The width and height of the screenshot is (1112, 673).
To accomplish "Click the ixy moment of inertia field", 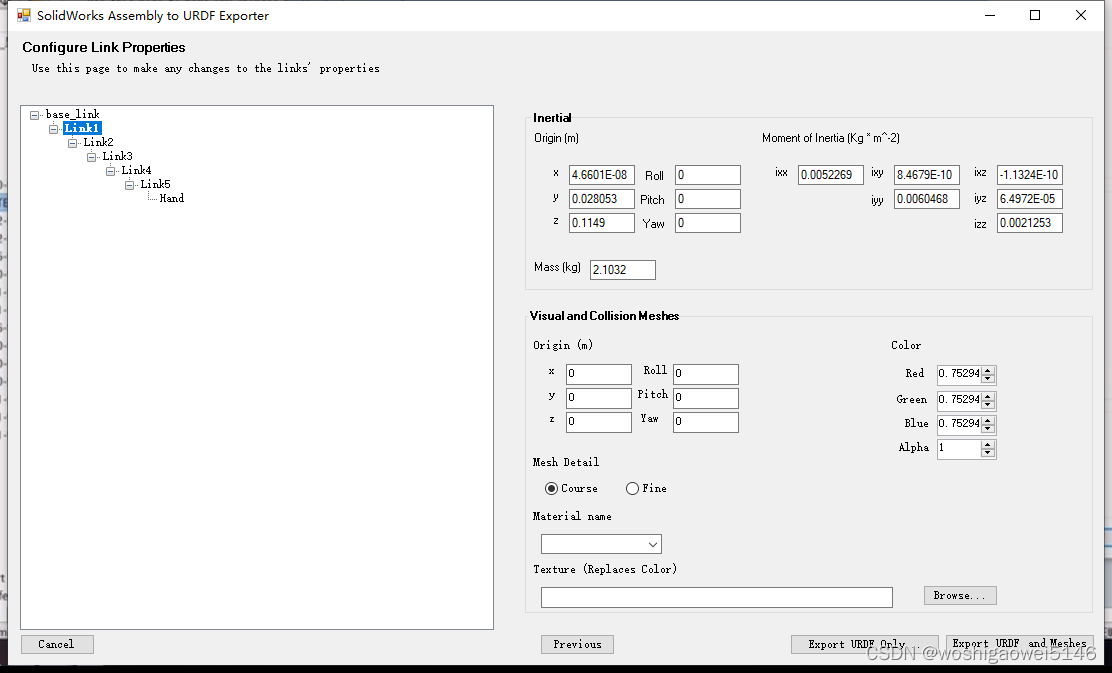I will click(927, 174).
